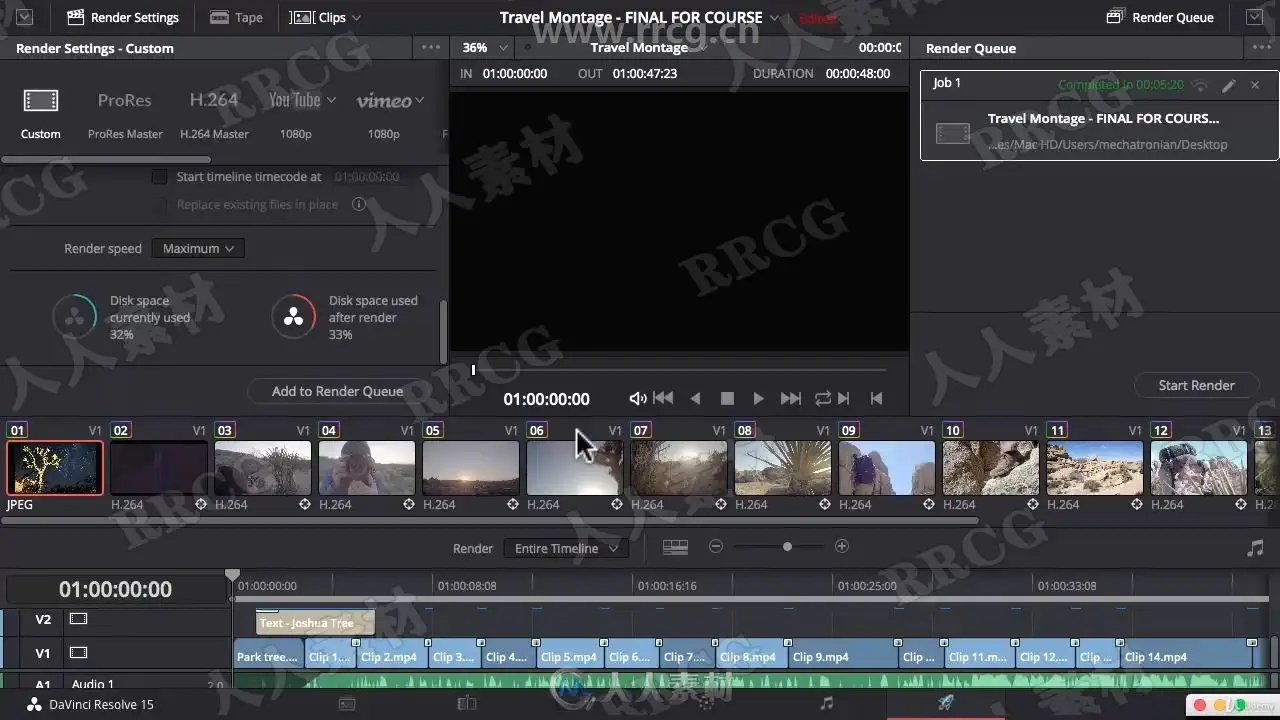Open Clips view dropdown
The image size is (1280, 720).
tap(325, 17)
